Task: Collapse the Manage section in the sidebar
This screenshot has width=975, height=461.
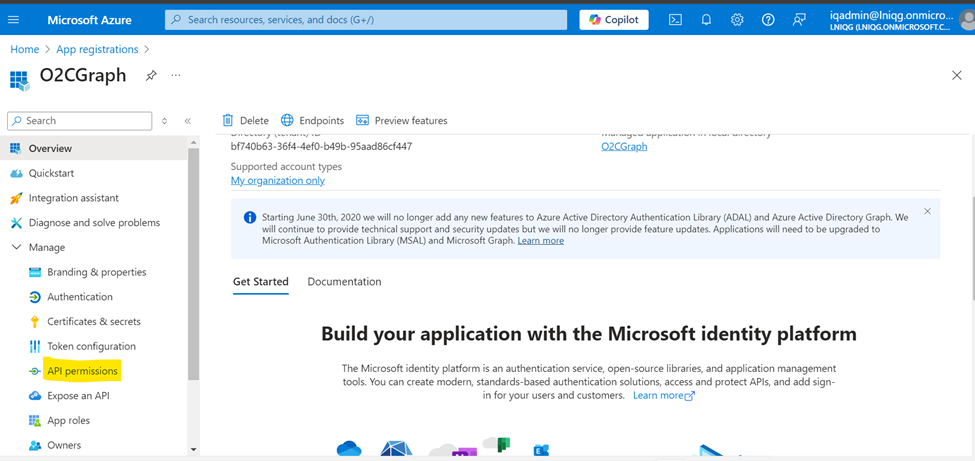Action: click(16, 247)
